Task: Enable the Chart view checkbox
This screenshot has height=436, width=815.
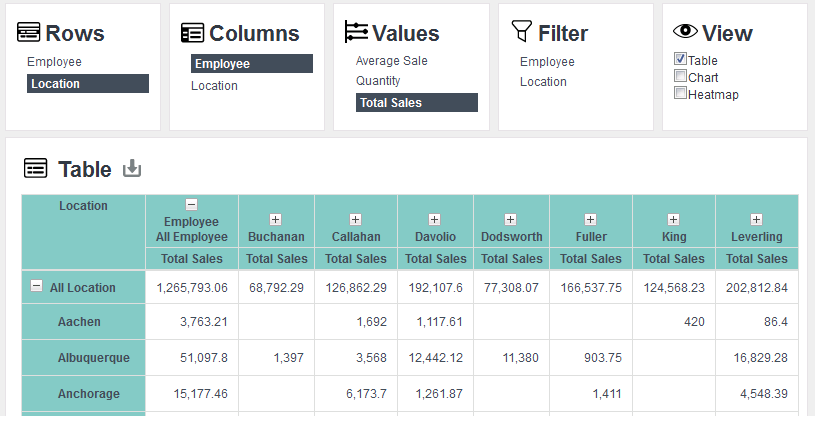Action: tap(680, 76)
